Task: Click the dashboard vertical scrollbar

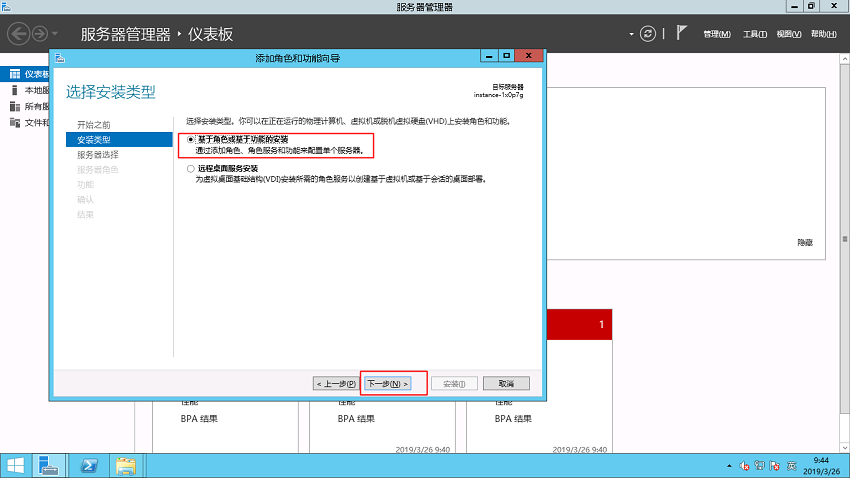Action: (845, 238)
